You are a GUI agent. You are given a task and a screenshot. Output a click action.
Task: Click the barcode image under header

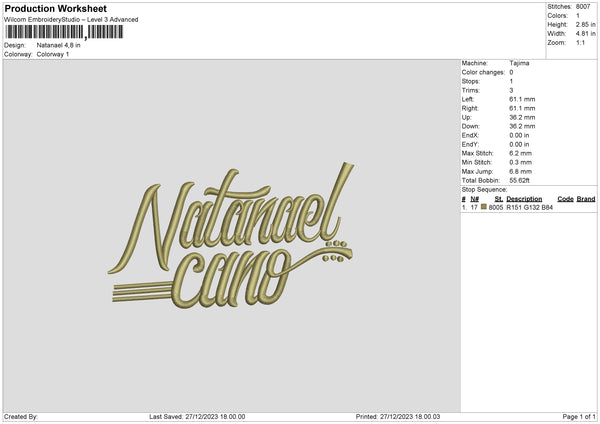pyautogui.click(x=64, y=32)
